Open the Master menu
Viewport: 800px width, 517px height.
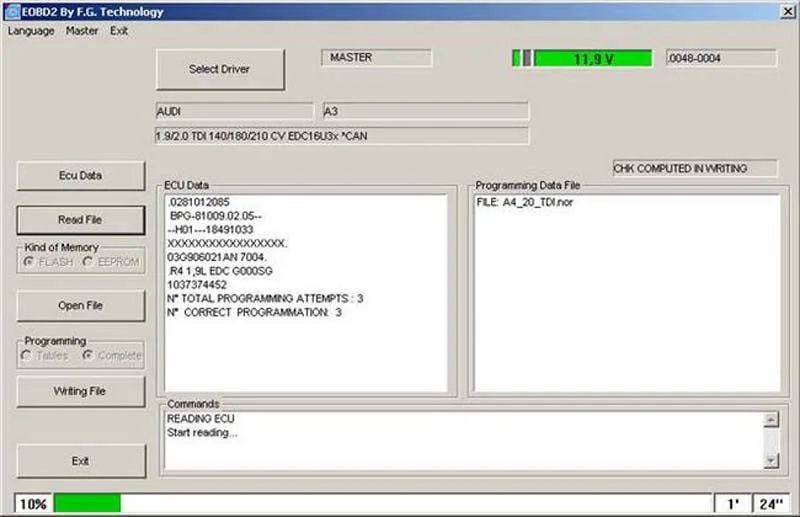(82, 31)
